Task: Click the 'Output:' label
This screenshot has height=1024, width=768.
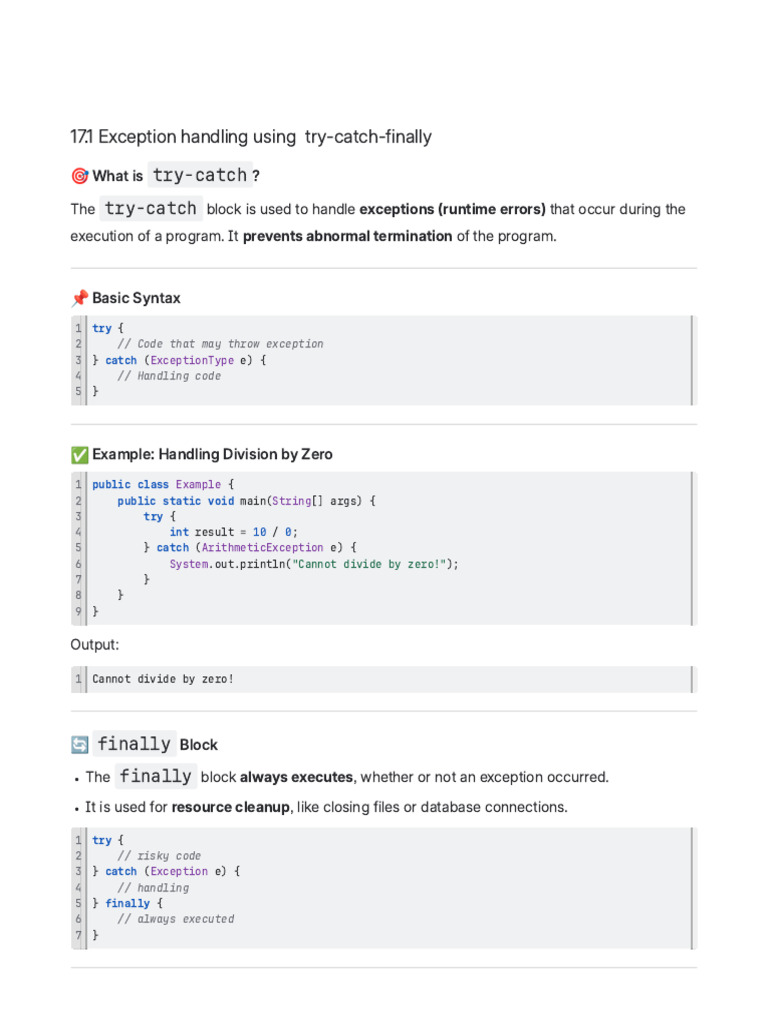Action: click(94, 644)
